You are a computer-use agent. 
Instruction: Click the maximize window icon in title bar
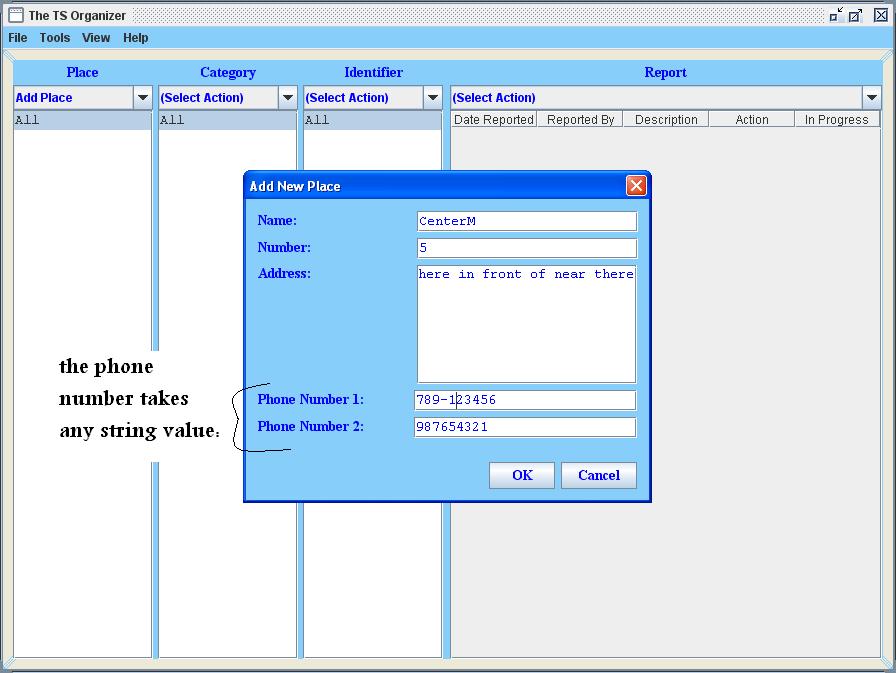click(855, 15)
